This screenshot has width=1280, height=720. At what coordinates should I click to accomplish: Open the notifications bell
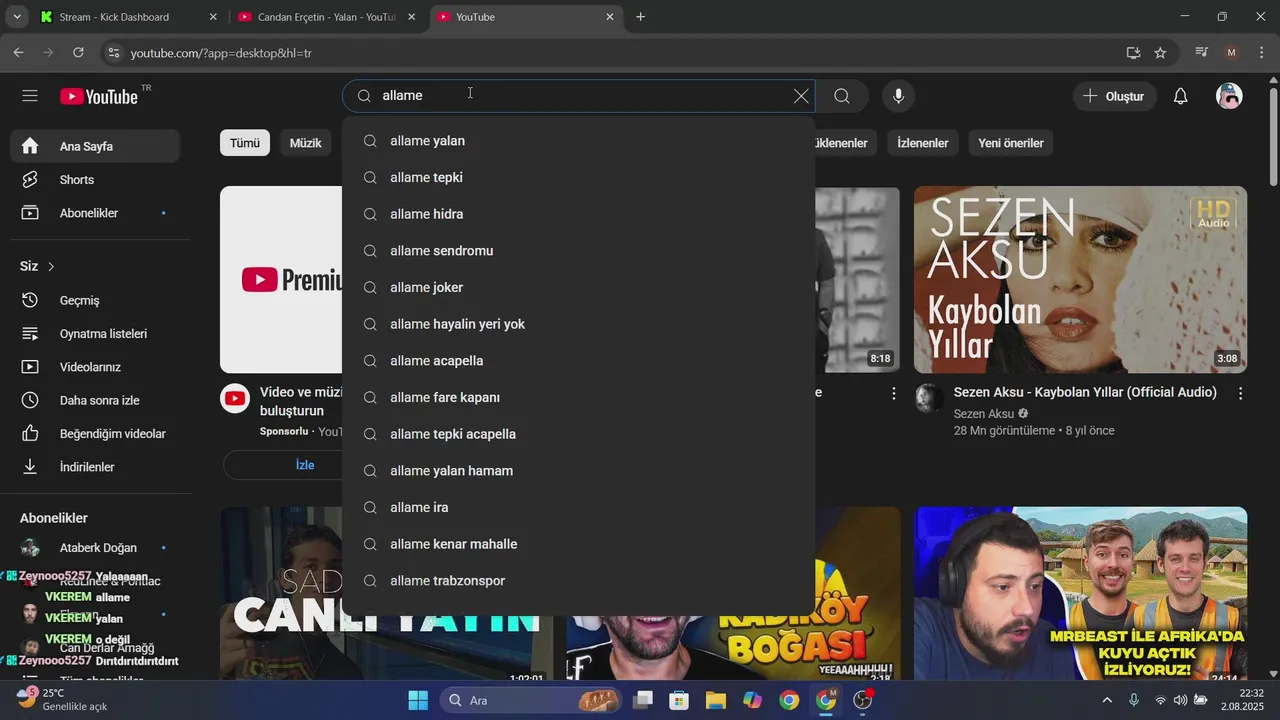click(x=1181, y=96)
